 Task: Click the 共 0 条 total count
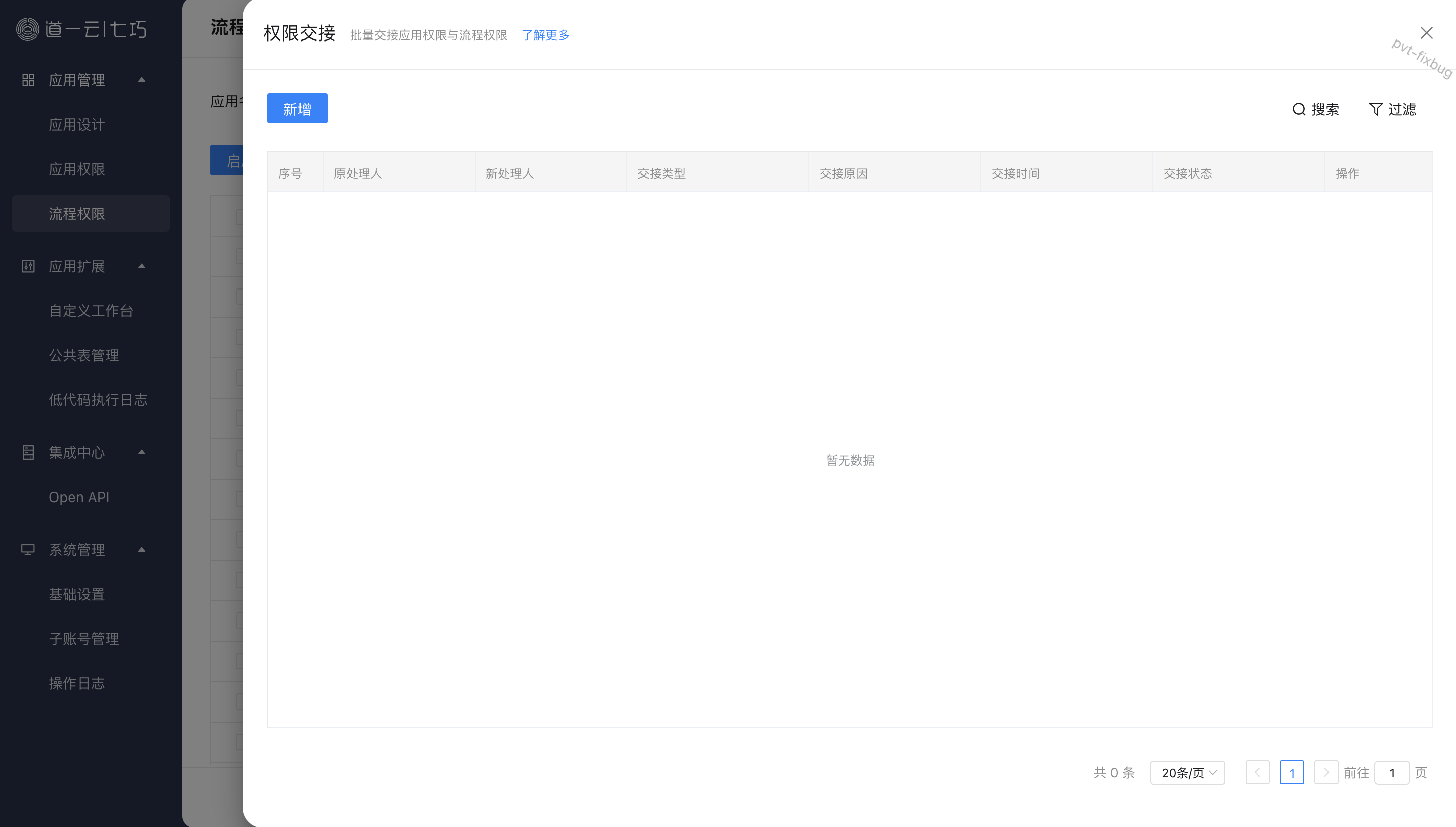(1115, 772)
